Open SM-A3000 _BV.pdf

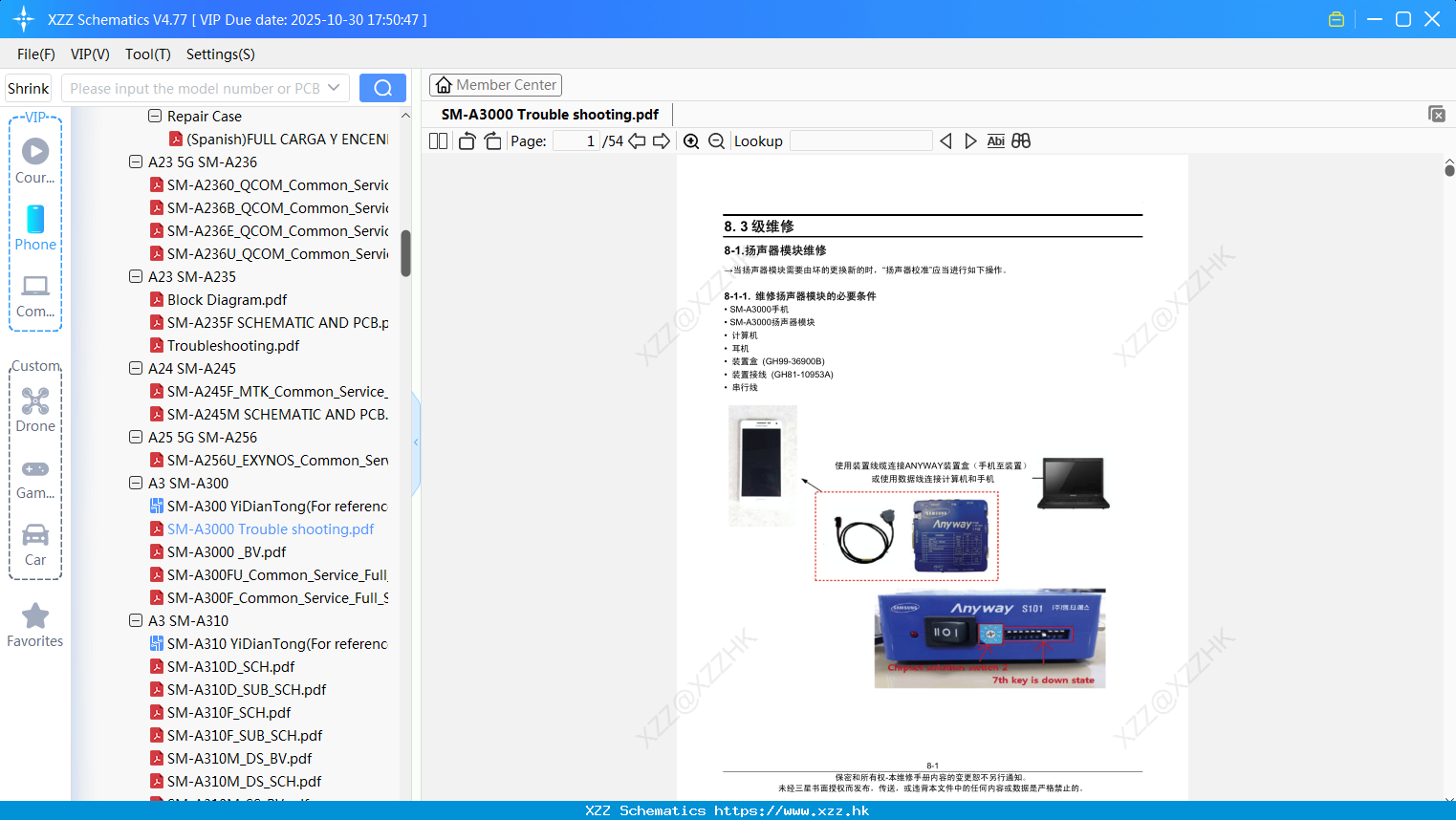click(x=227, y=551)
